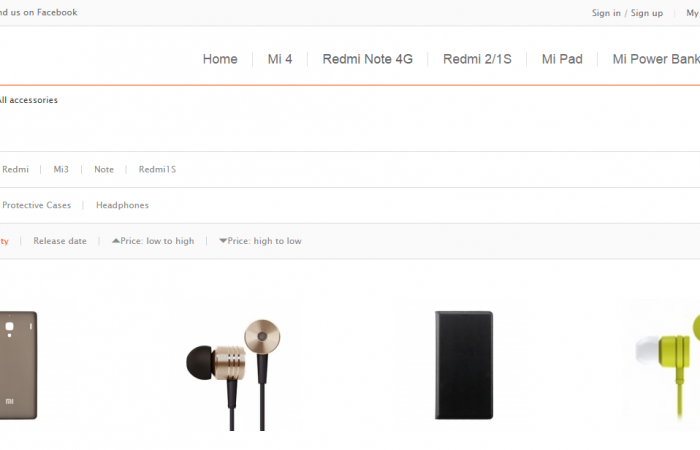Sort products by Release date
Viewport: 700px width, 450px height.
coord(60,241)
